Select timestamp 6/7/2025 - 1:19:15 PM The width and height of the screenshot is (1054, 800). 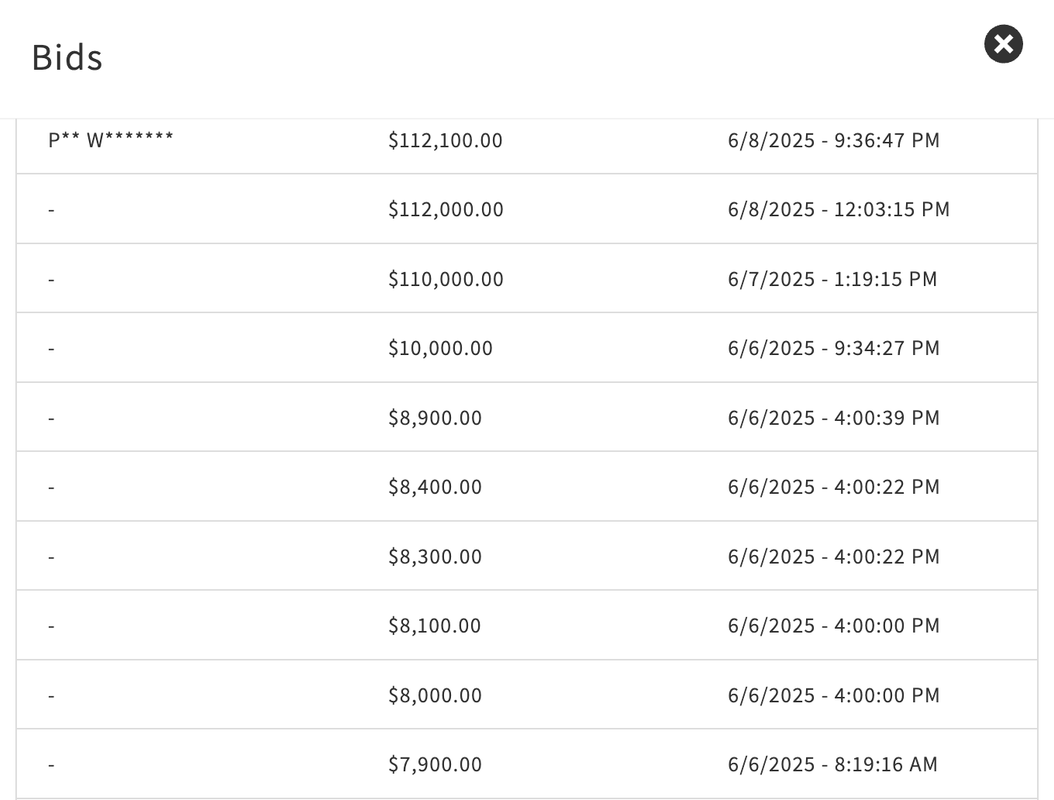point(832,279)
